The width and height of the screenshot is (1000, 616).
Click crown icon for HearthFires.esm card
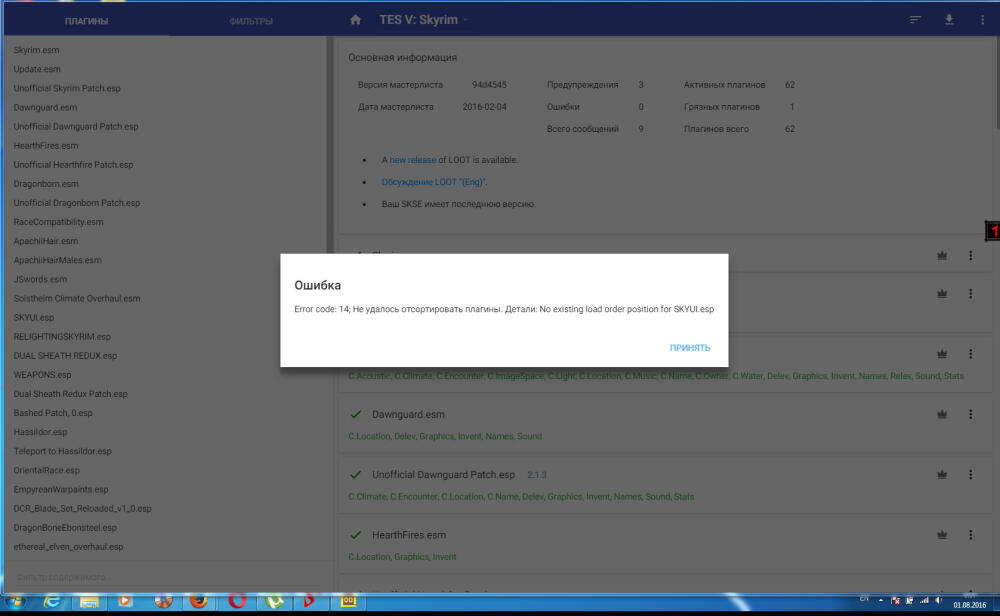tap(942, 535)
